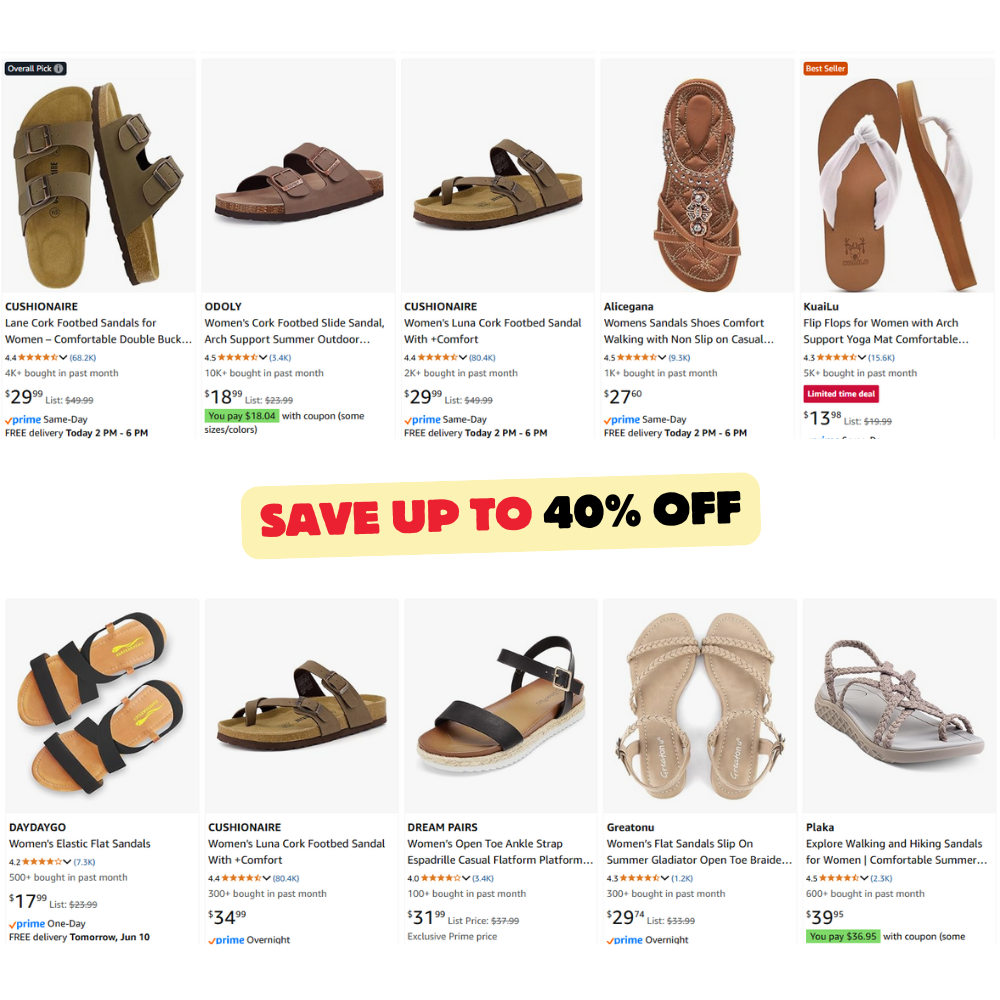View KuaiLu white strap flip flops image
Viewport: 1000px width, 1000px height.
897,175
